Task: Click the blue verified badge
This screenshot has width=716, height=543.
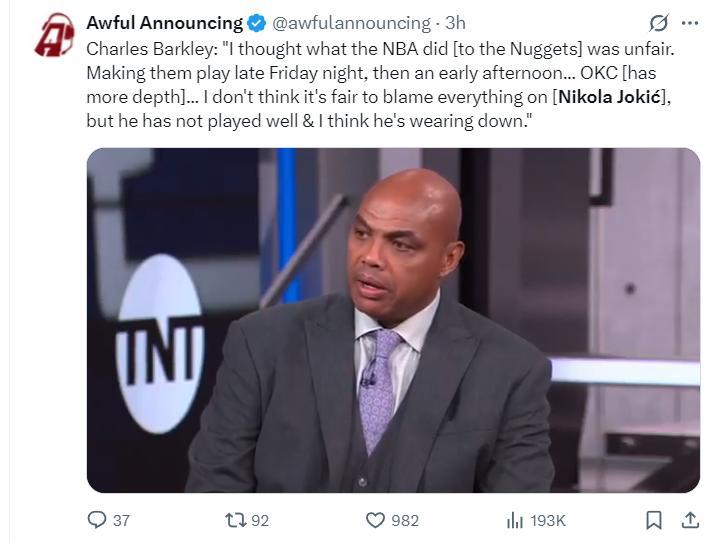Action: [x=256, y=23]
